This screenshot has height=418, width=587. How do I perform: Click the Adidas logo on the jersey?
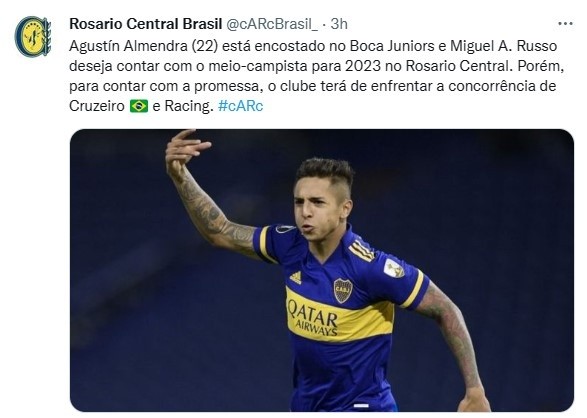click(x=295, y=277)
